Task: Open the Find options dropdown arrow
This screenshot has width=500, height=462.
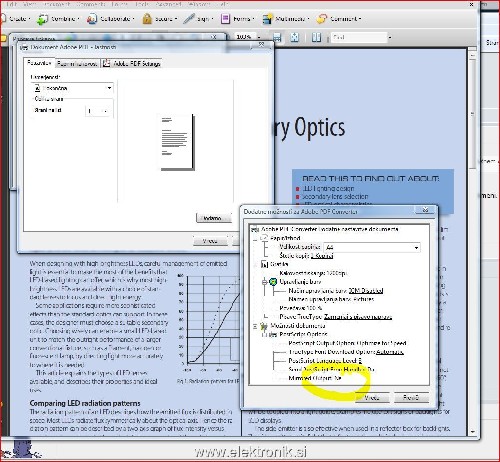Action: tap(389, 37)
